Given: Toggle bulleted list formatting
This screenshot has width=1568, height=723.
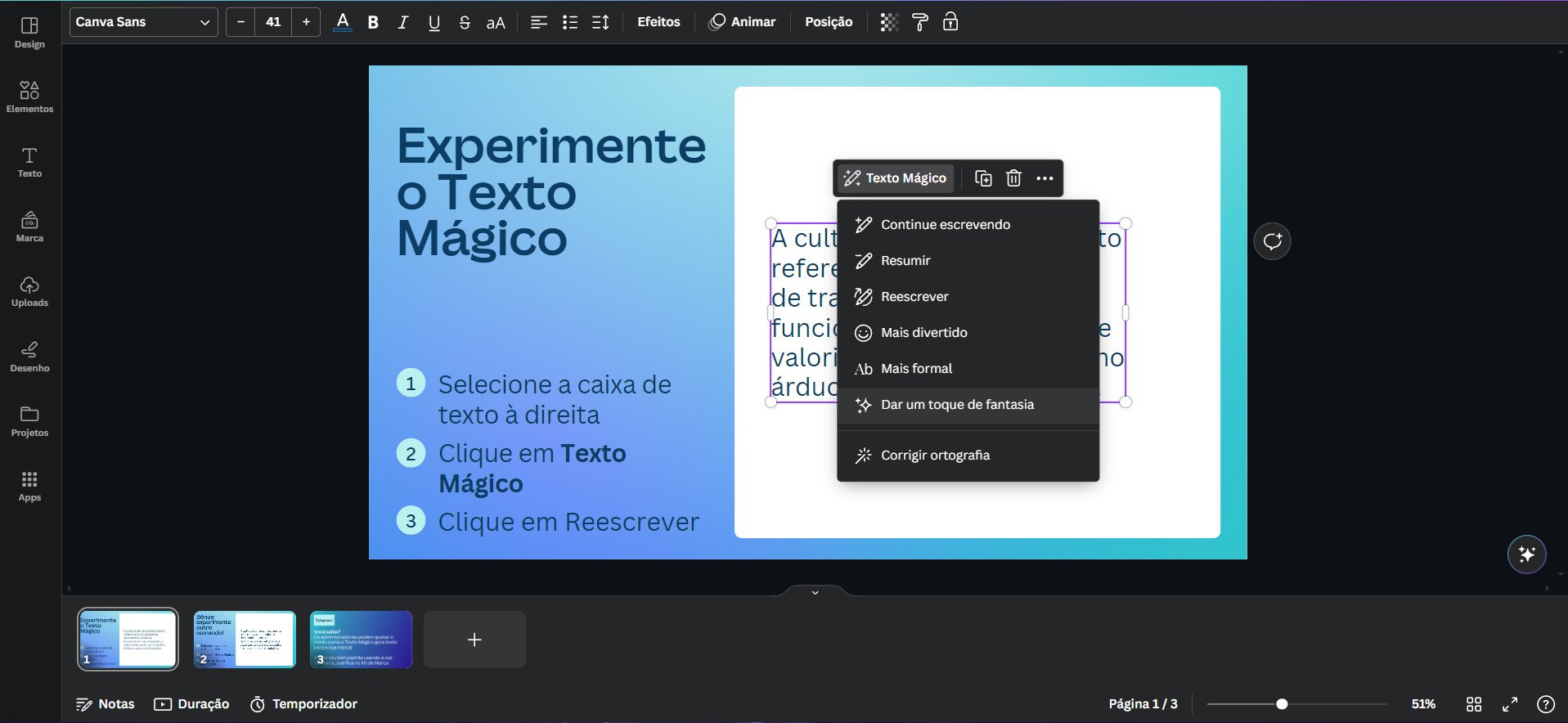Looking at the screenshot, I should (570, 22).
